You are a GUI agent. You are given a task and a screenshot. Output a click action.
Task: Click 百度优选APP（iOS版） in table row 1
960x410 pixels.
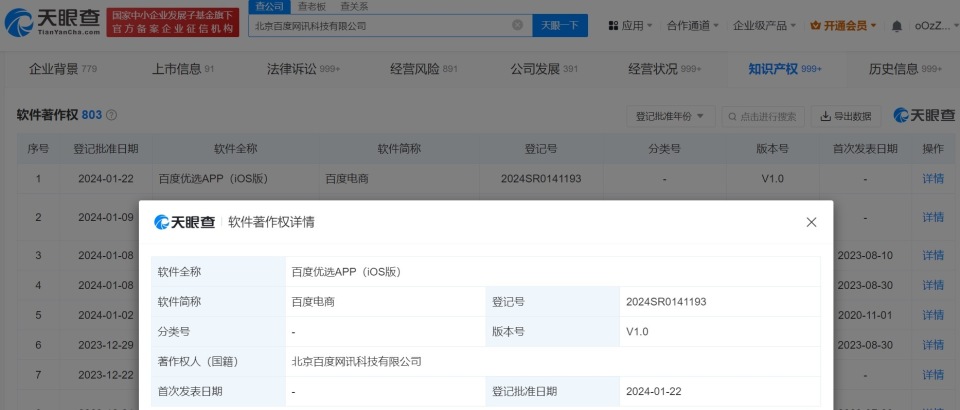click(213, 179)
